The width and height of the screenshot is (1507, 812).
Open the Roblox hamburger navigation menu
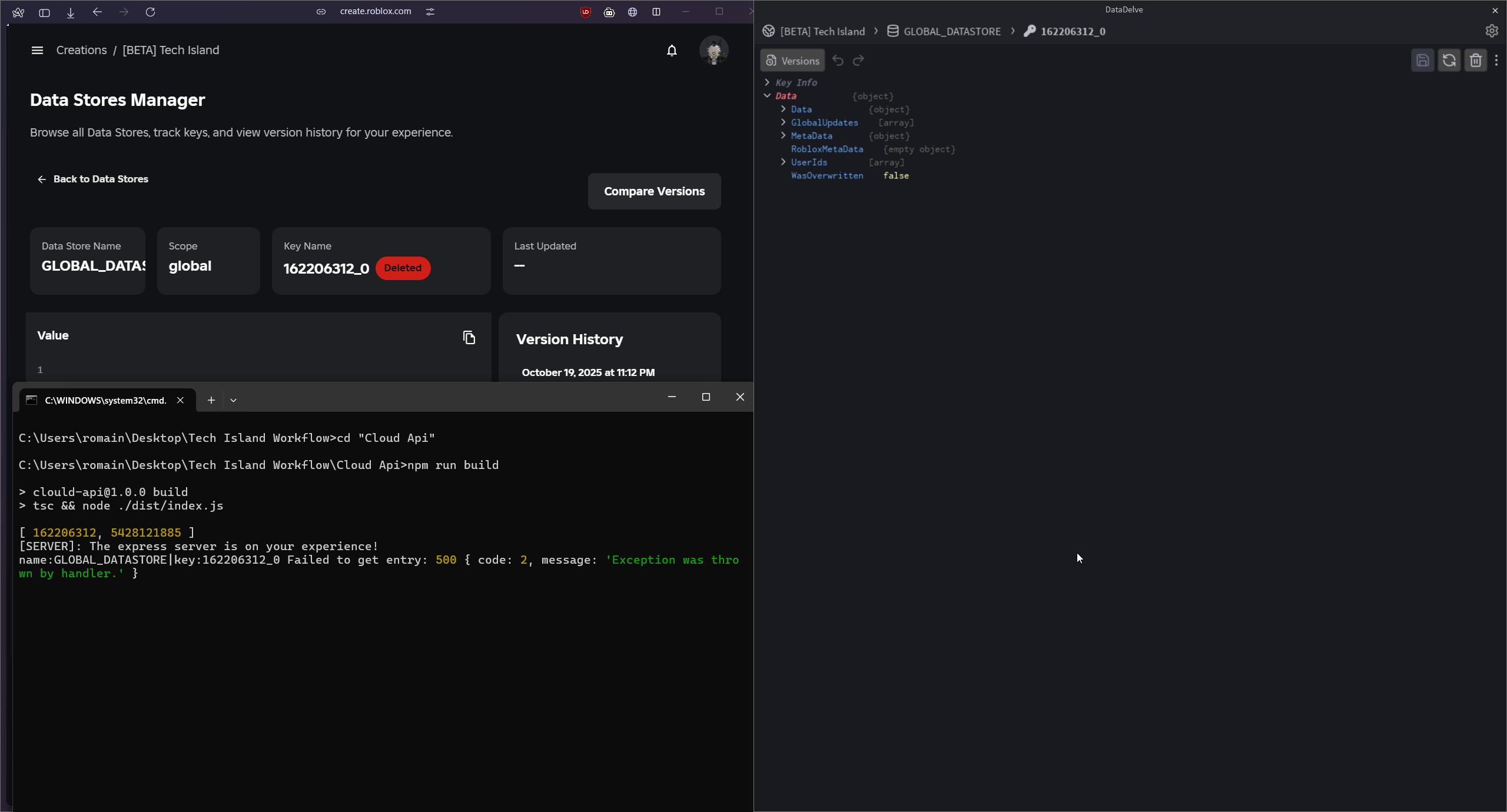(x=37, y=51)
